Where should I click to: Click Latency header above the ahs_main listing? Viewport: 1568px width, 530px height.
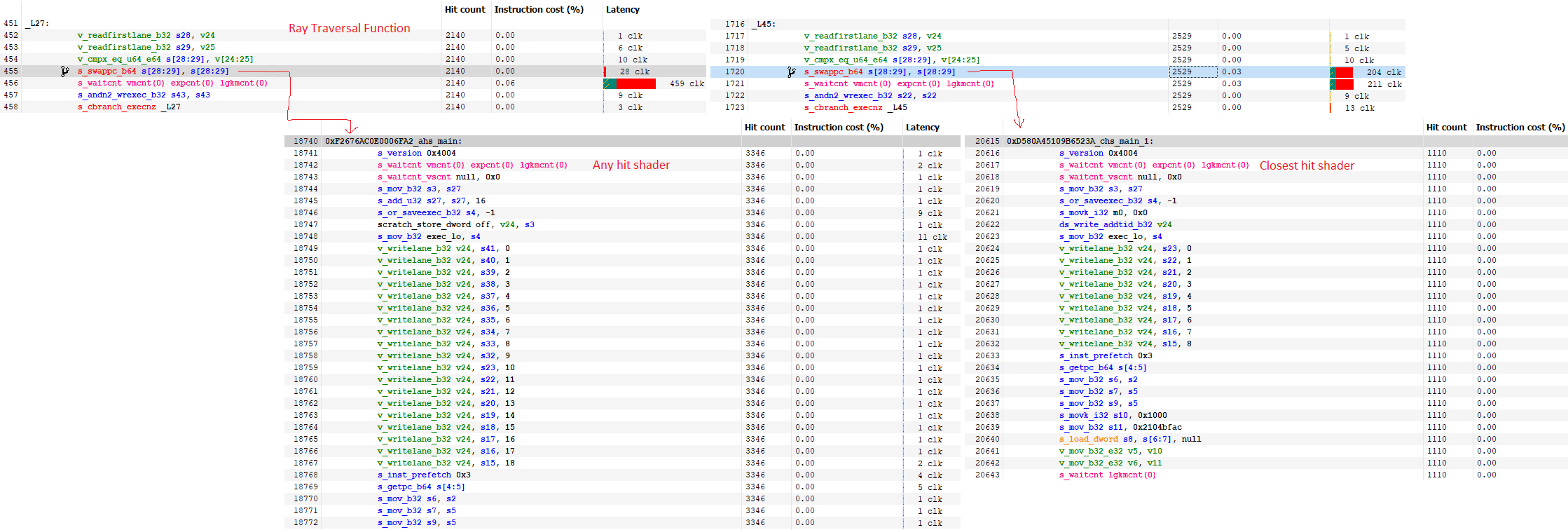(x=923, y=128)
